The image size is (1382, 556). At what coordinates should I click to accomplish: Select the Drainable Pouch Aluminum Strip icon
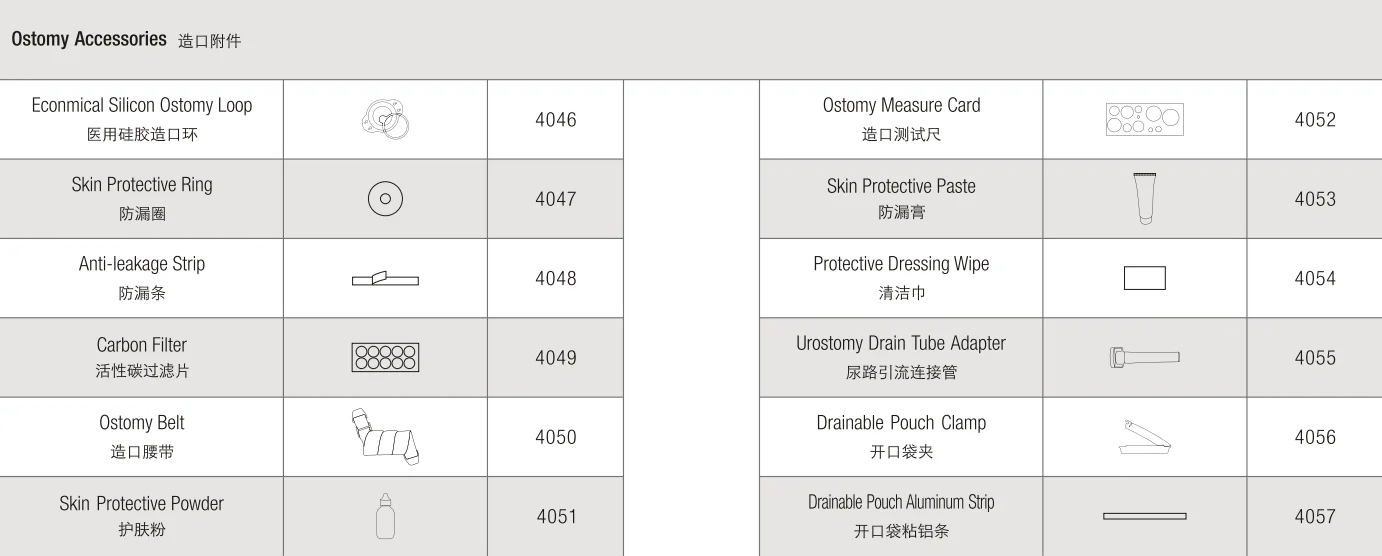pyautogui.click(x=1144, y=516)
